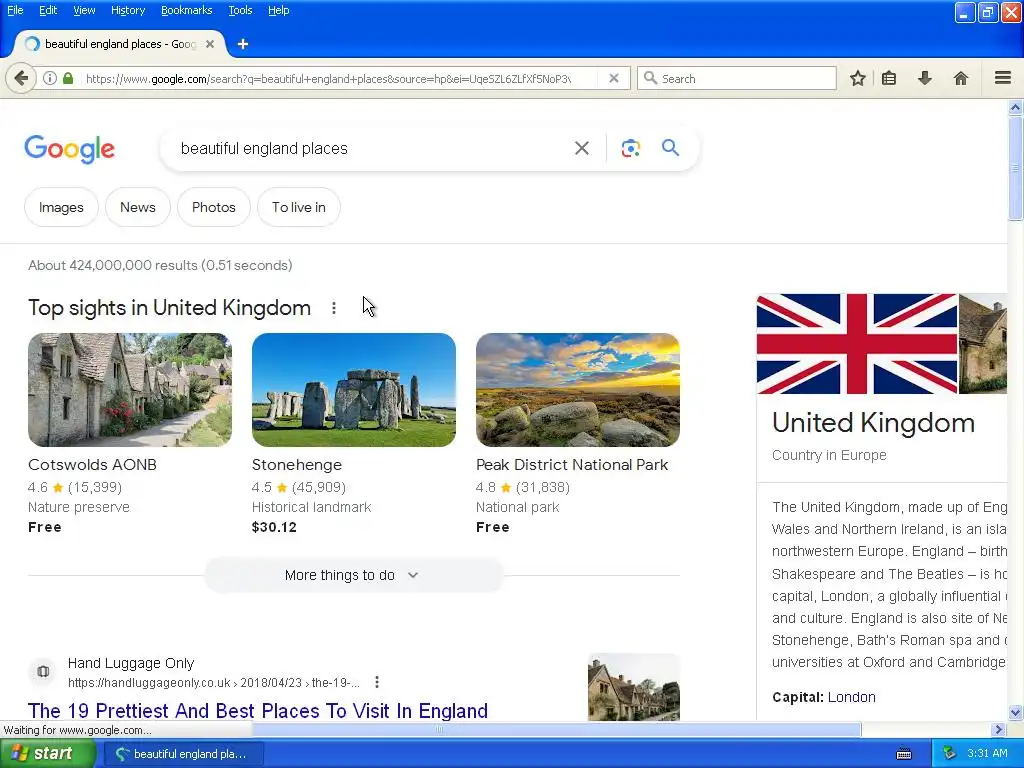Viewport: 1024px width, 768px height.
Task: Open the Help menu
Action: 278,10
